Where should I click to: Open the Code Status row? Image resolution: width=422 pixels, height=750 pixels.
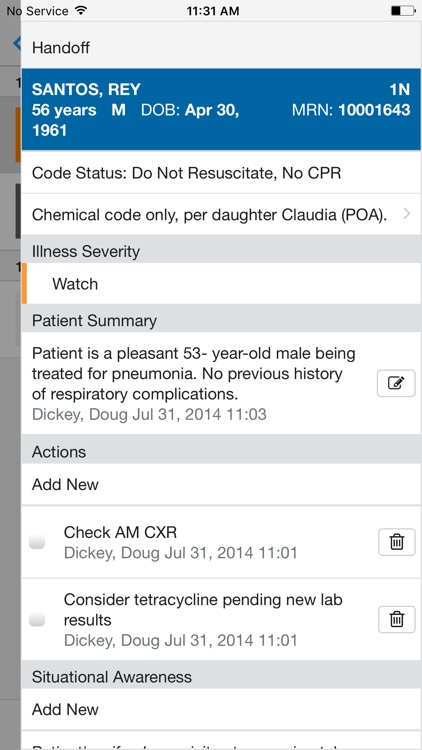[x=222, y=173]
